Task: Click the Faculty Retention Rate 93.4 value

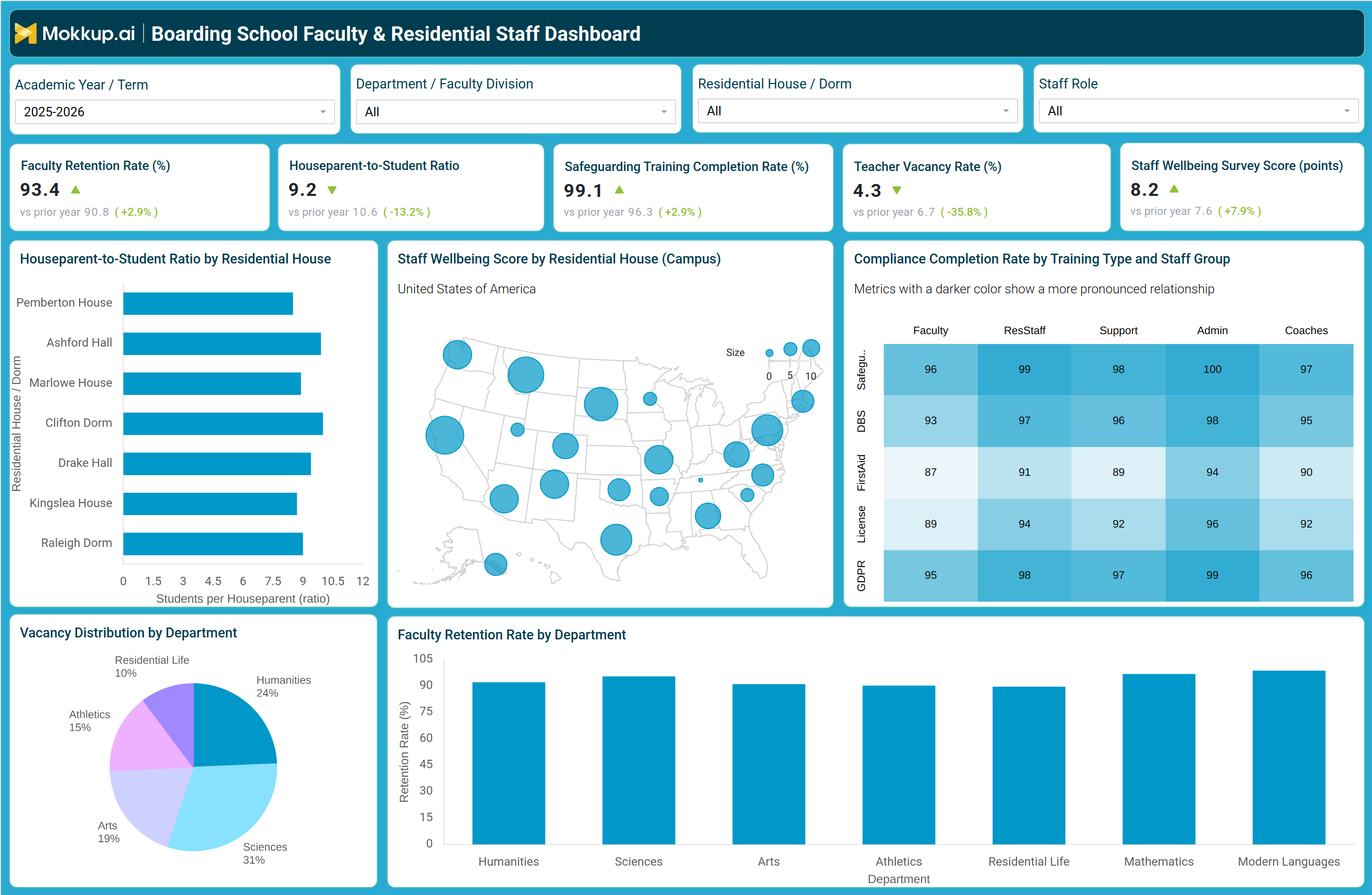Action: tap(40, 189)
